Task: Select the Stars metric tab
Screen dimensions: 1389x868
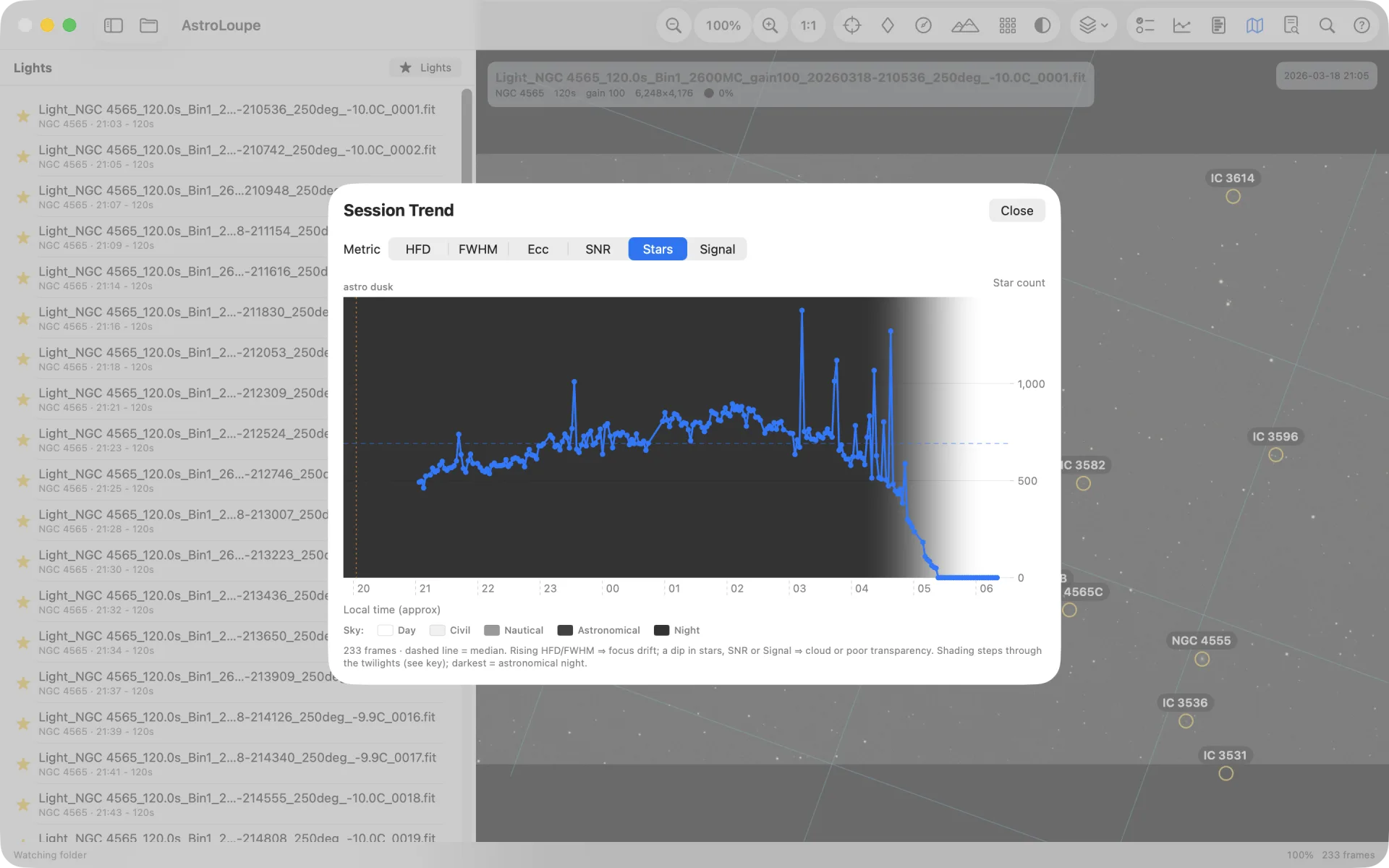Action: click(x=658, y=249)
